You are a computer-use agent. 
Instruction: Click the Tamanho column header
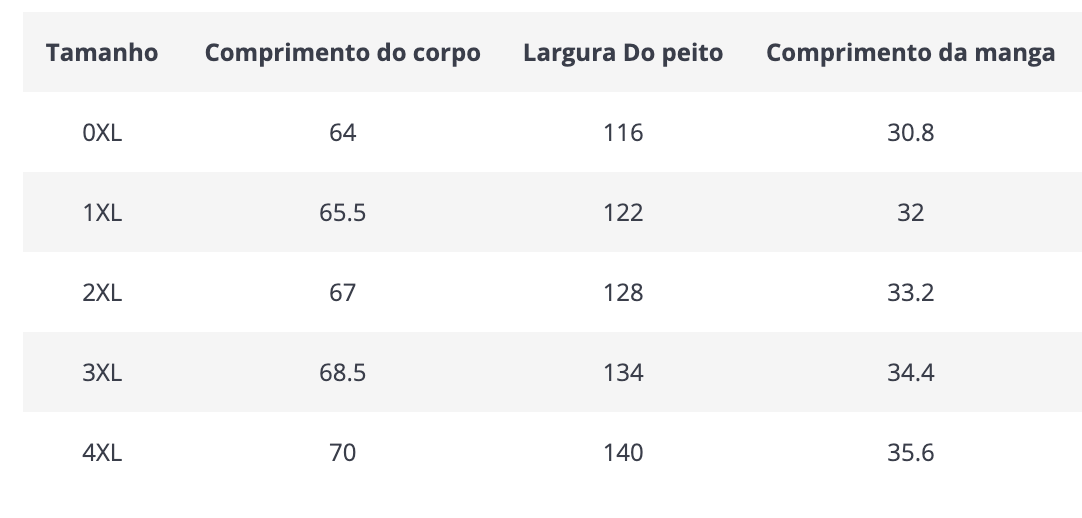click(102, 52)
